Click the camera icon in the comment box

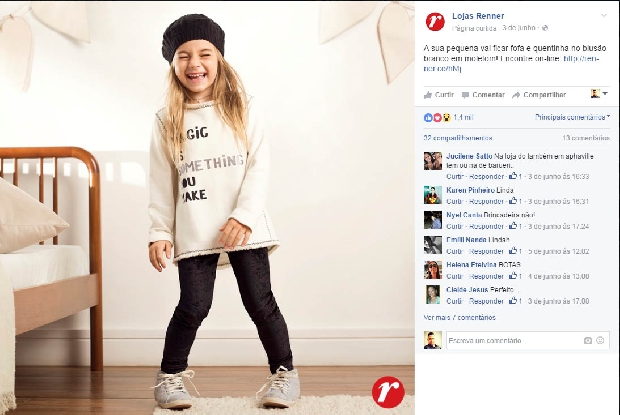[588, 340]
